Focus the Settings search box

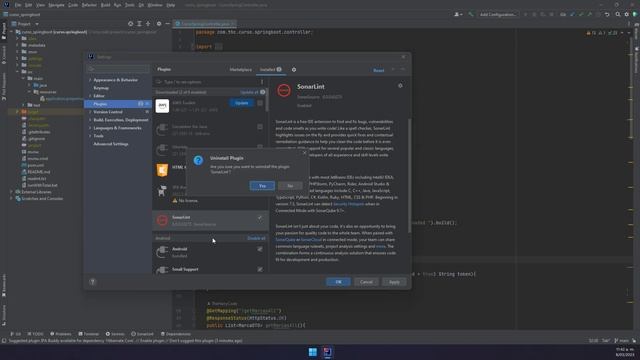pyautogui.click(x=118, y=69)
